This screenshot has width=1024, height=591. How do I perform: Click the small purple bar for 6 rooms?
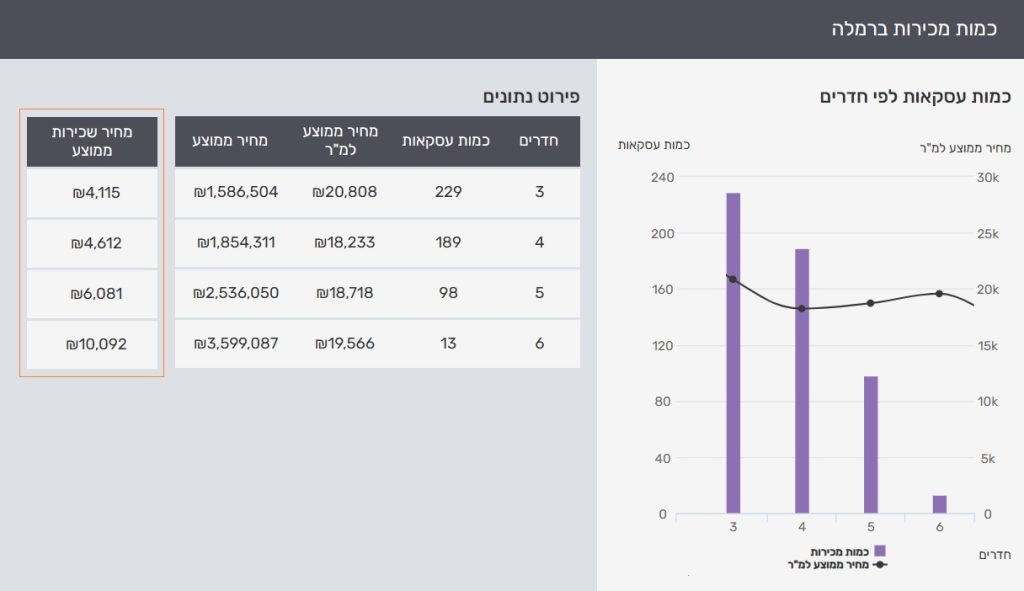point(939,504)
